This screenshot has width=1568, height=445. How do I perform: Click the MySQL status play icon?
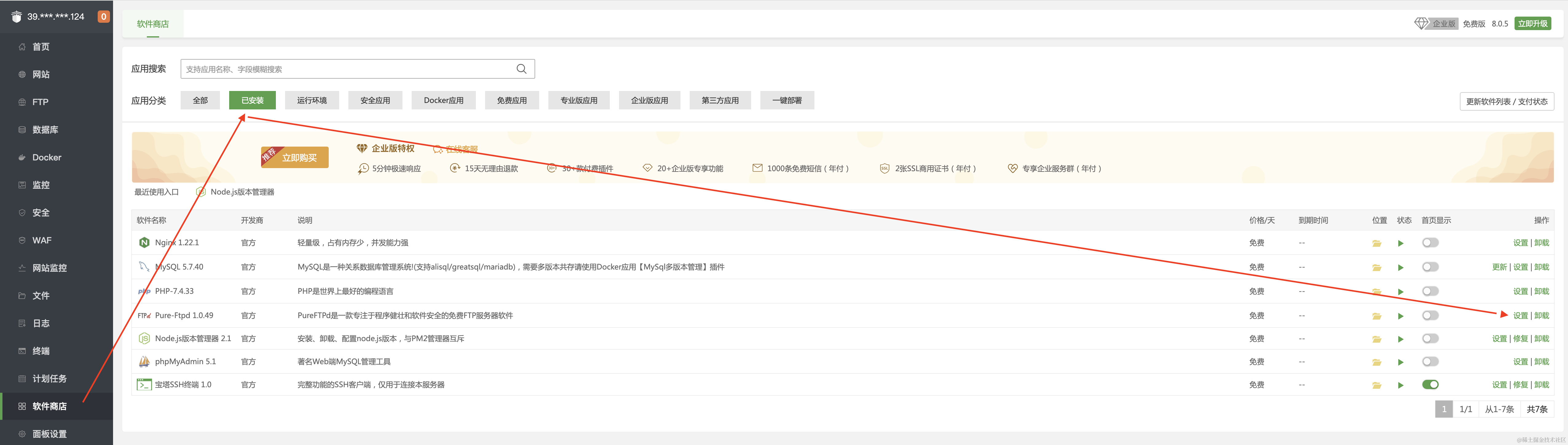[1401, 268]
